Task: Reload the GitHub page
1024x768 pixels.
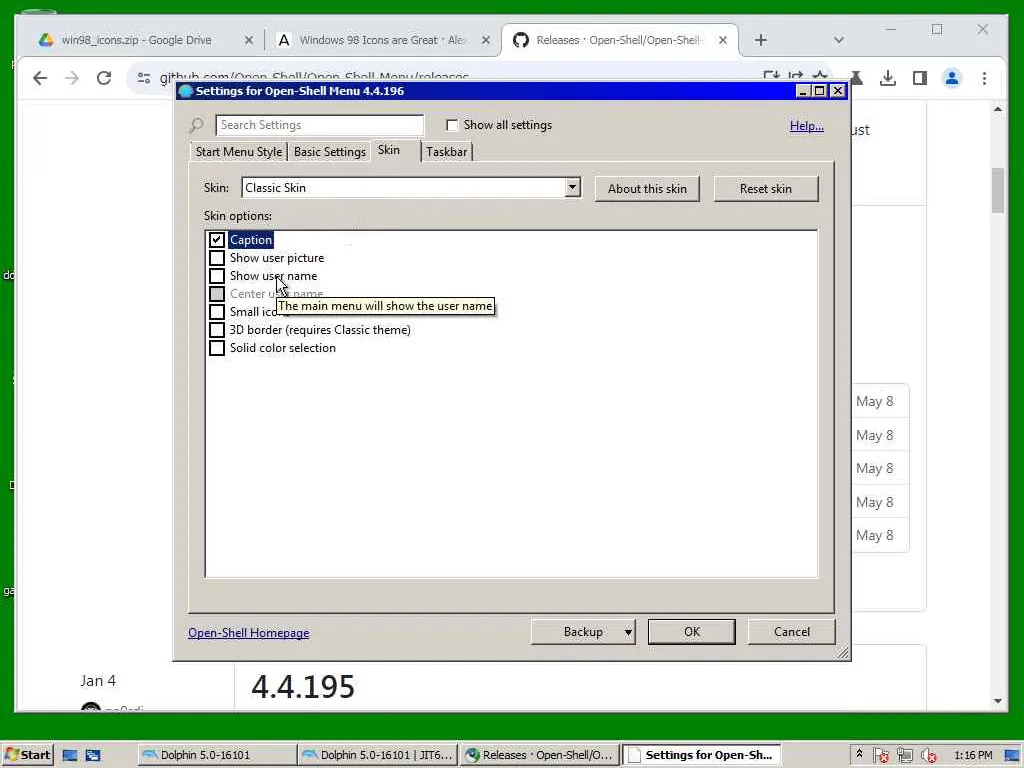Action: click(104, 78)
